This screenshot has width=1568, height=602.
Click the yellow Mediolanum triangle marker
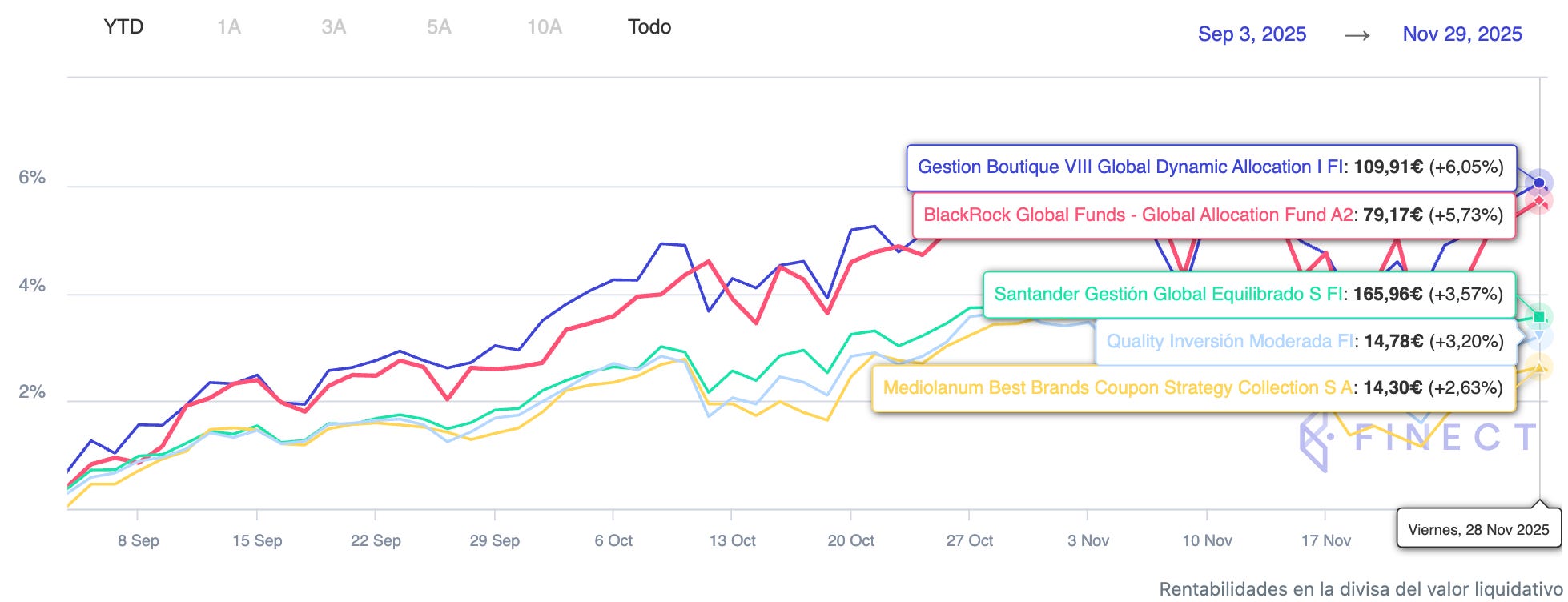(1539, 368)
